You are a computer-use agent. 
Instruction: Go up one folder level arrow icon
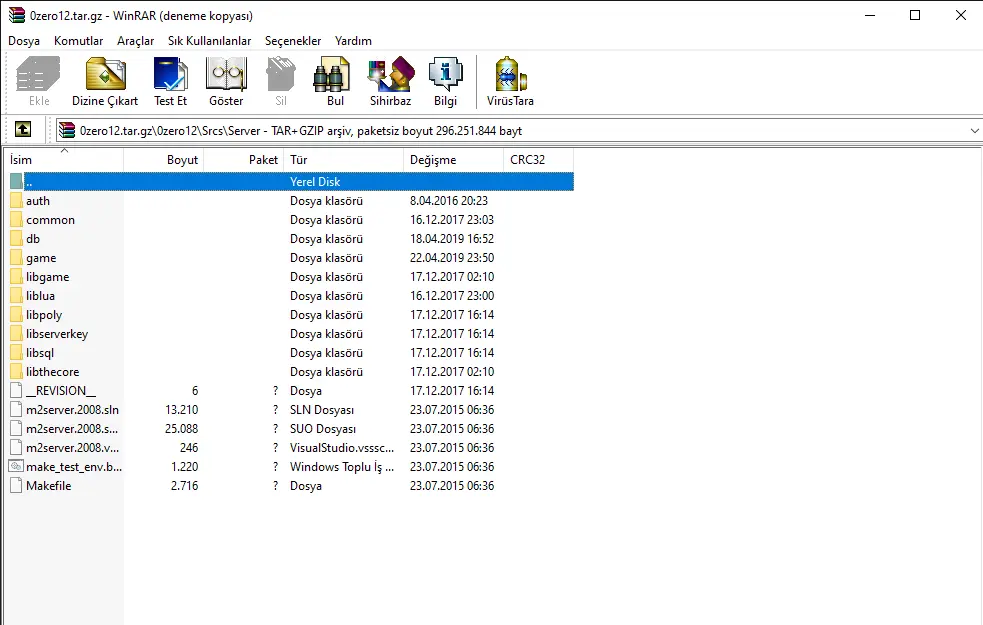coord(23,129)
